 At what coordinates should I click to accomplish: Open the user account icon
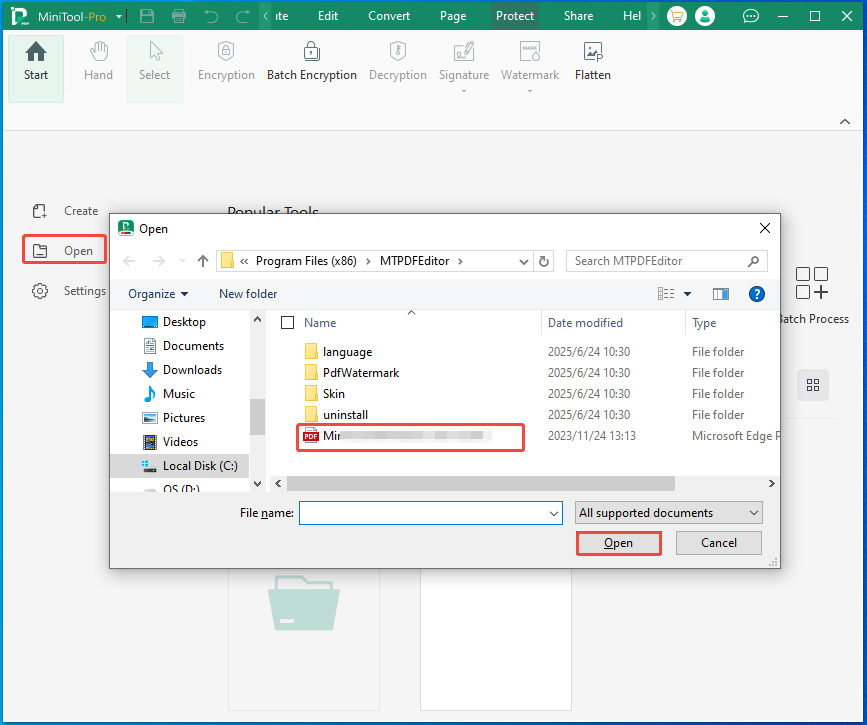[x=705, y=16]
